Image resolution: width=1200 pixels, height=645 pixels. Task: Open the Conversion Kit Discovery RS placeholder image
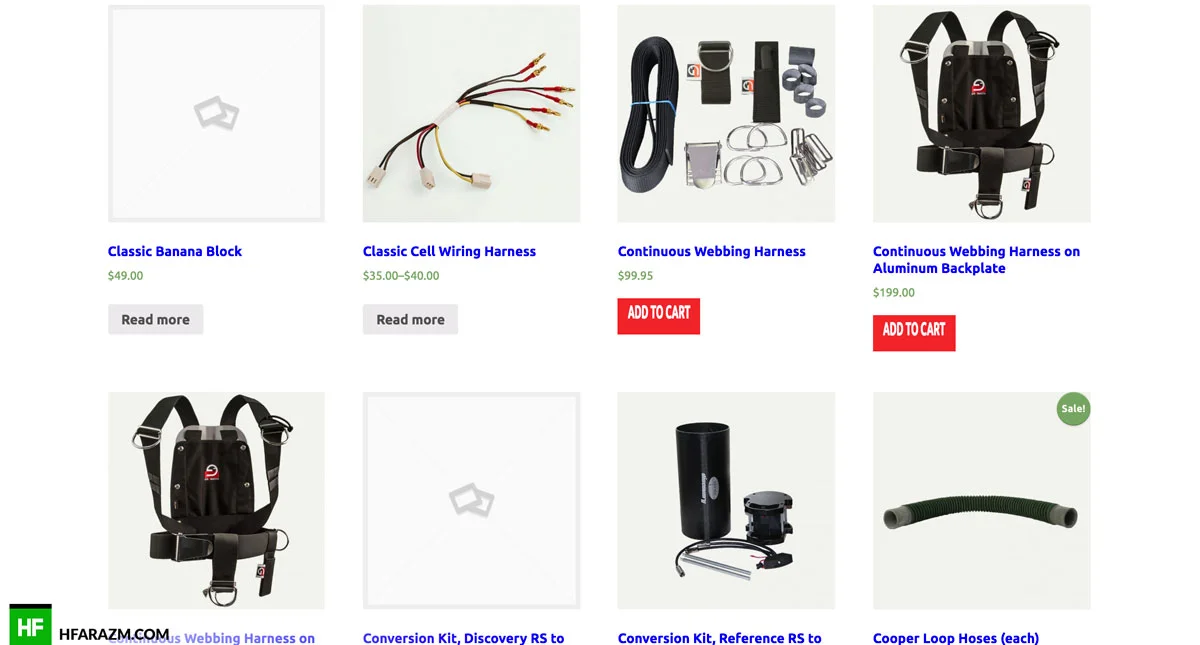[471, 500]
